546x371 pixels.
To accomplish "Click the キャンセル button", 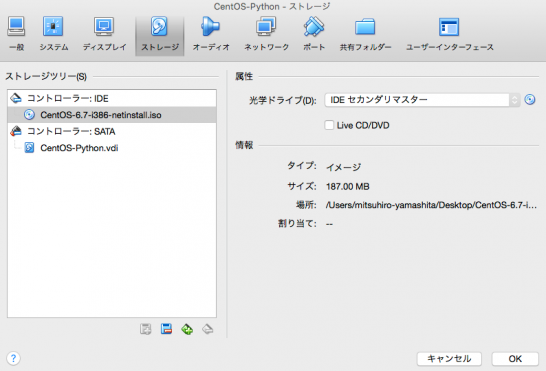I will [449, 359].
